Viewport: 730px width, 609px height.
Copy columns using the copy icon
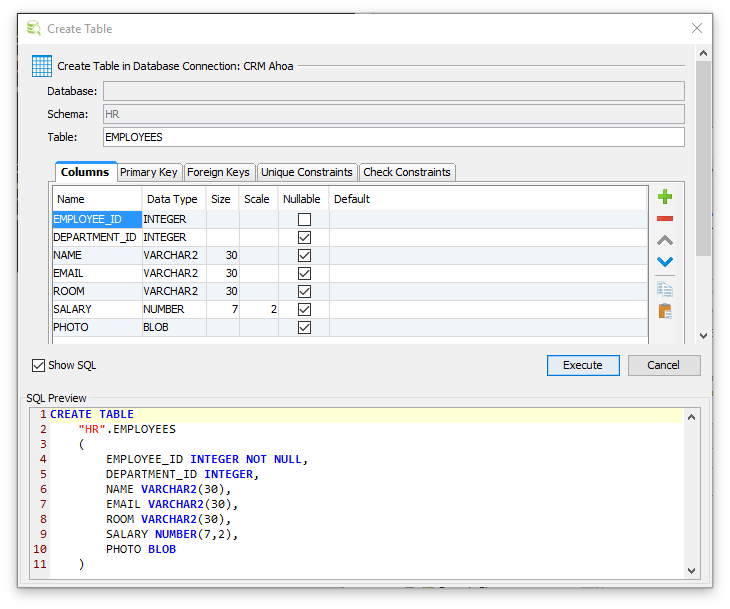[665, 289]
